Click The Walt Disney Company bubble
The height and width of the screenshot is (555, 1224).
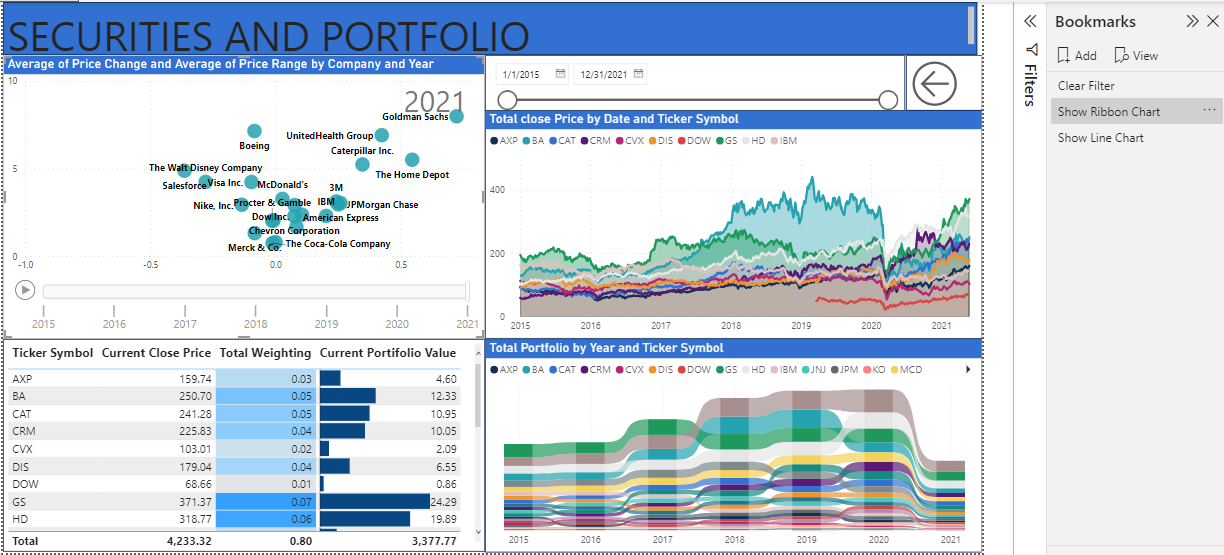[184, 171]
